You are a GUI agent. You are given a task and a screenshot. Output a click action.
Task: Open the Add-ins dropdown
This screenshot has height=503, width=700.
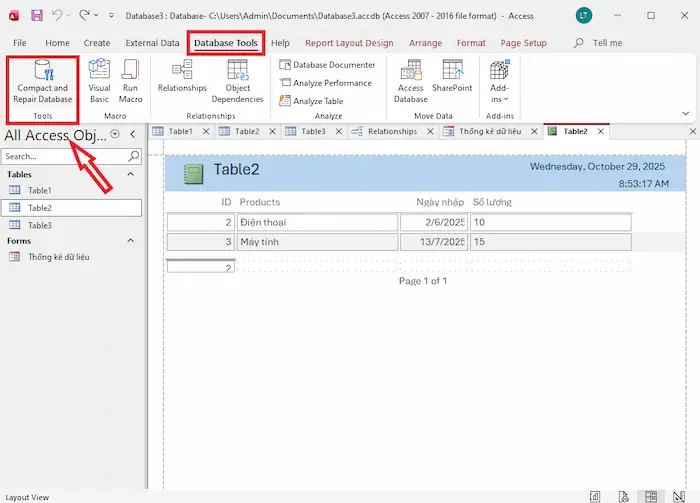coord(499,80)
